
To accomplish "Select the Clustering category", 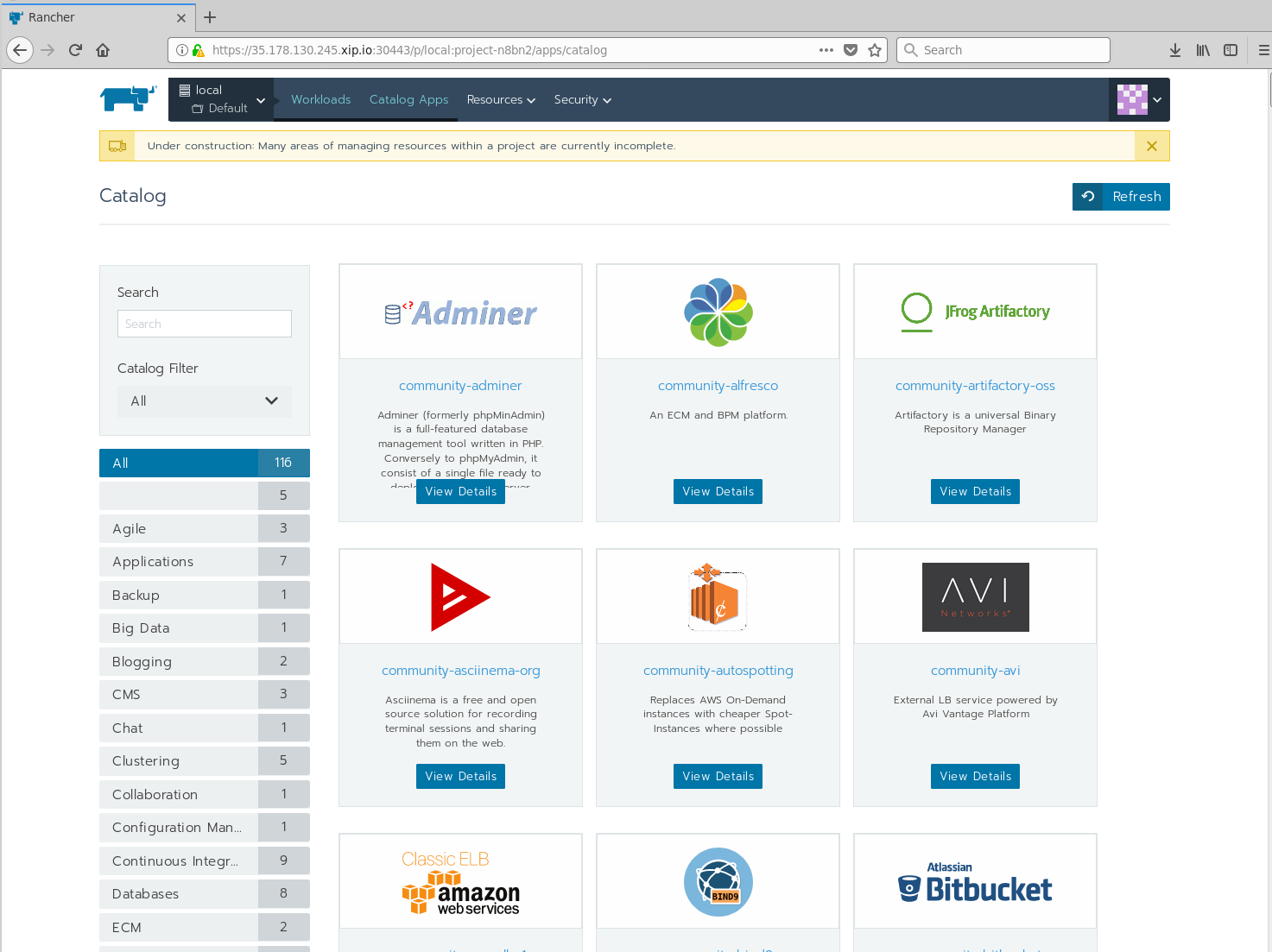I will 205,760.
